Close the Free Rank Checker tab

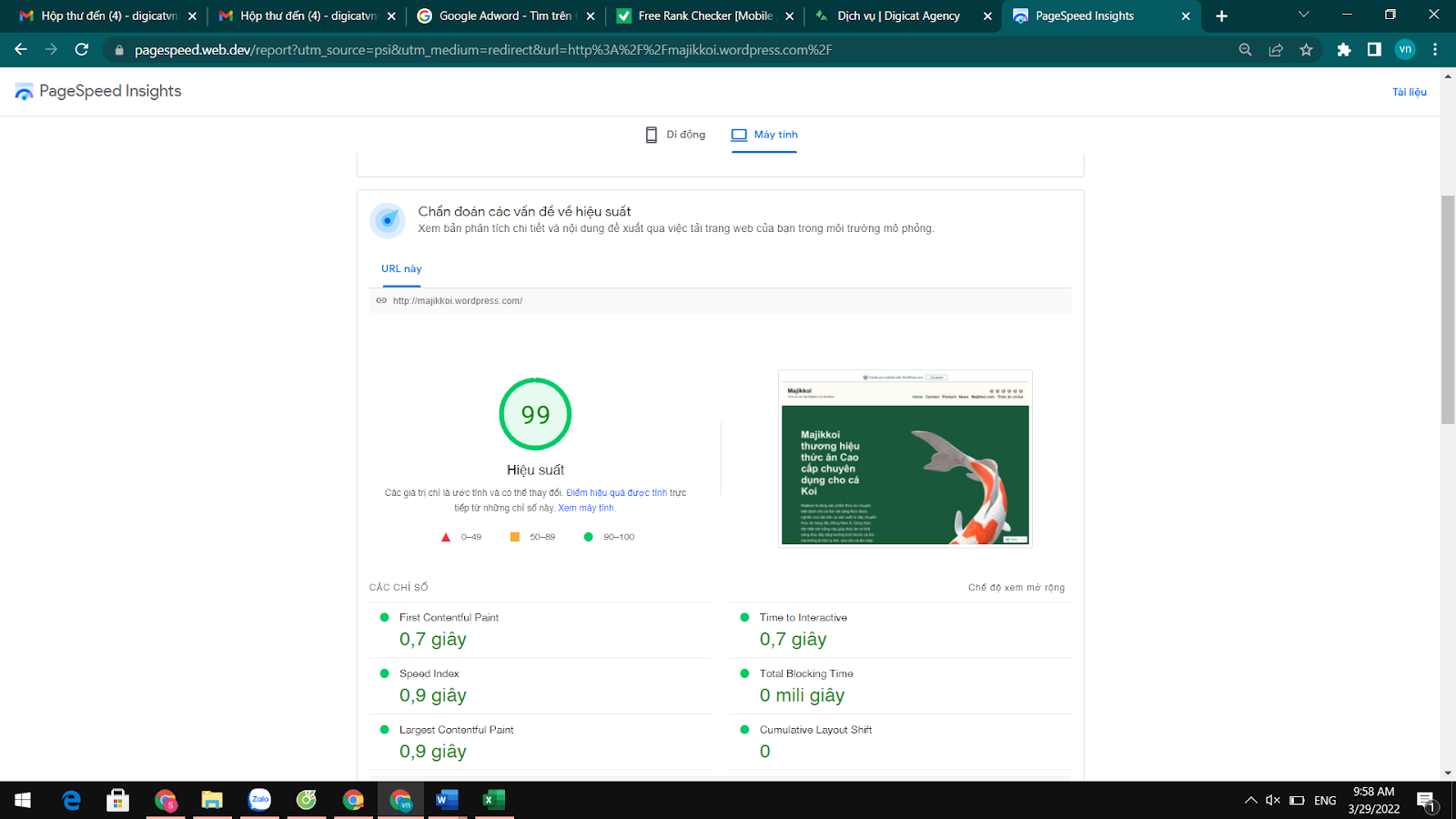(789, 16)
